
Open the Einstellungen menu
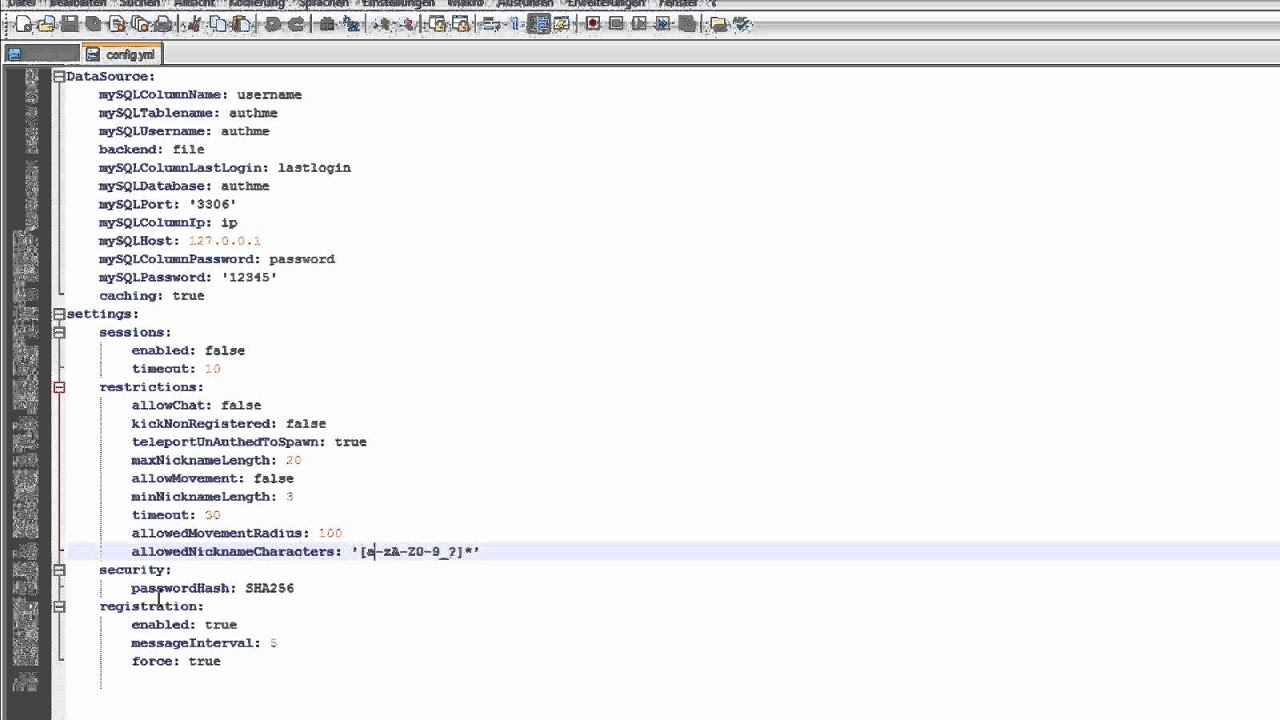point(398,4)
